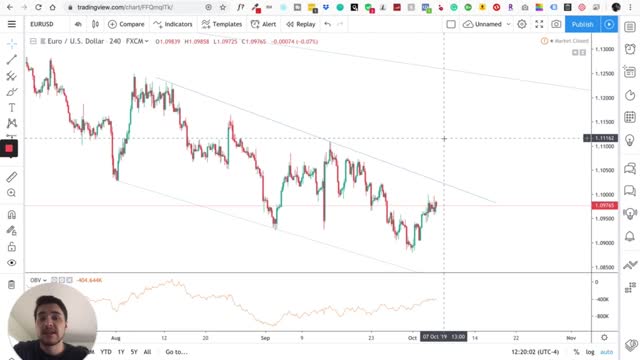
Task: Open the data window grid icon
Action: coord(630,72)
